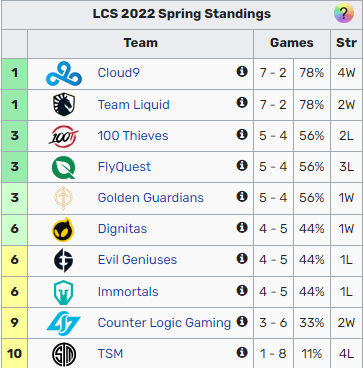Click the Cloud9 team logo
Screen dimensions: 364x368
point(64,73)
